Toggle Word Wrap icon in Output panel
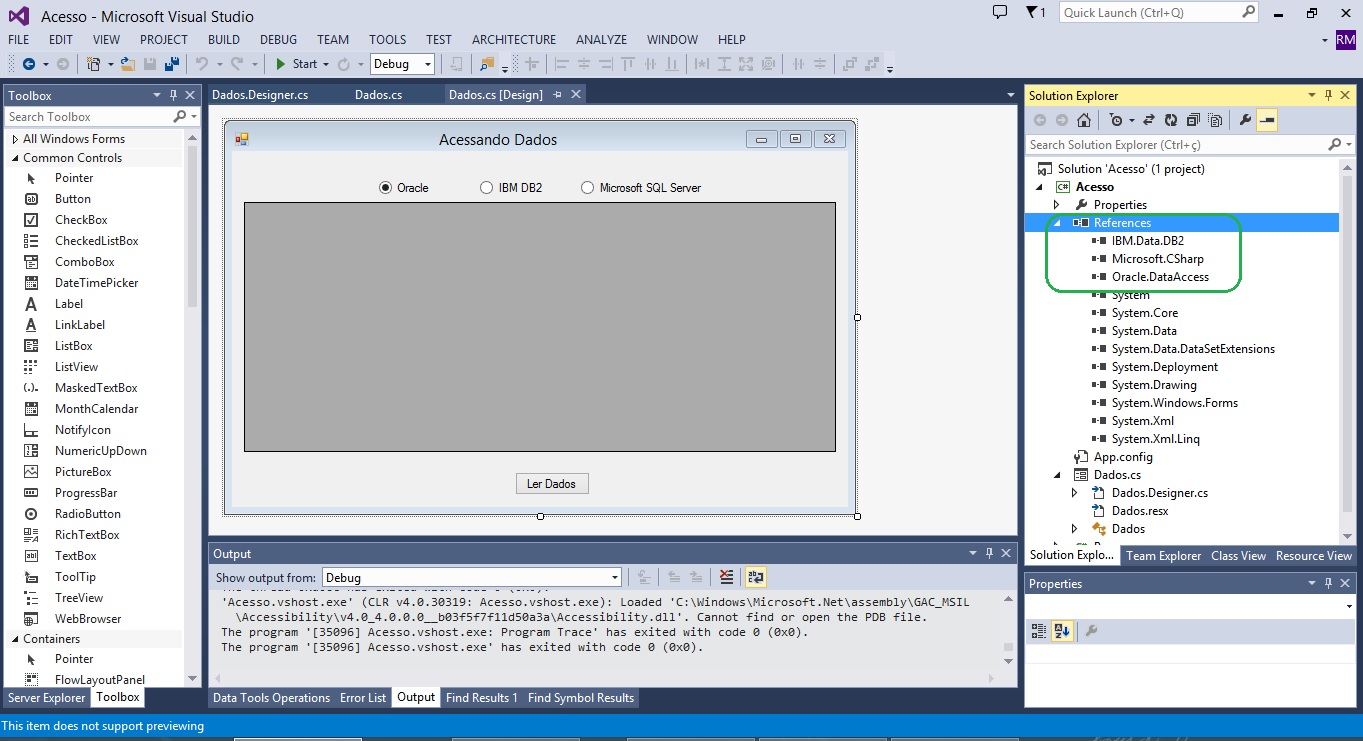 pos(755,577)
